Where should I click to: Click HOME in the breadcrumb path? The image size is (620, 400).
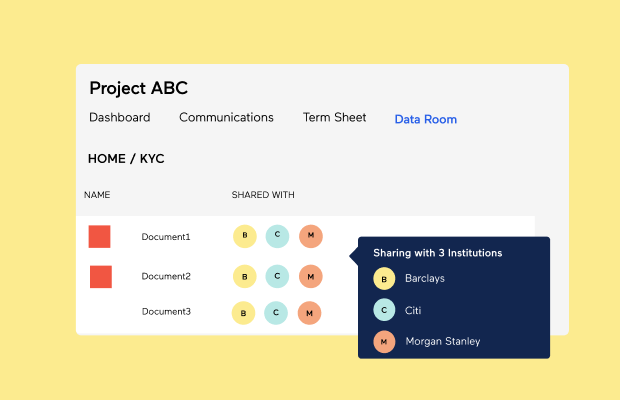point(106,159)
